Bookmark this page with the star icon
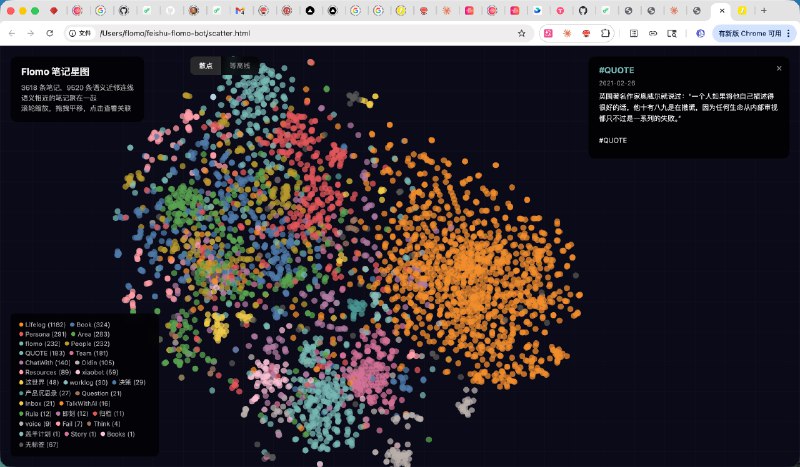The height and width of the screenshot is (467, 800). [x=521, y=33]
